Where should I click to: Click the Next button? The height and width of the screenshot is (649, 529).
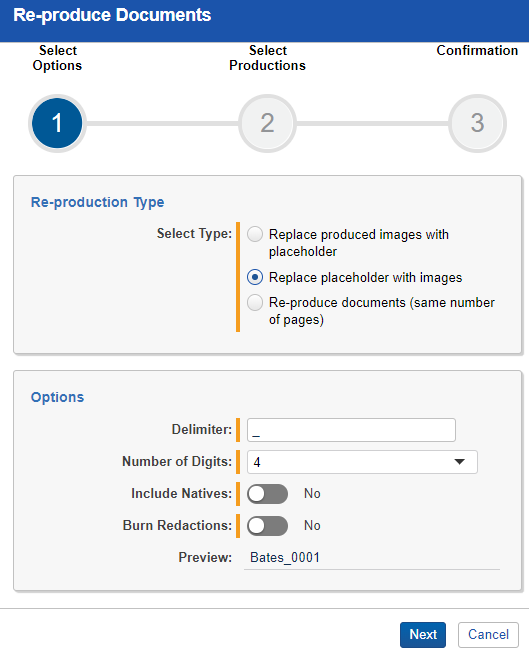coord(423,635)
